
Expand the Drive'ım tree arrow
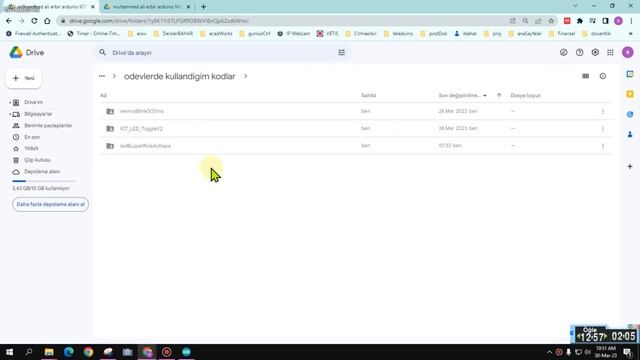pyautogui.click(x=10, y=102)
